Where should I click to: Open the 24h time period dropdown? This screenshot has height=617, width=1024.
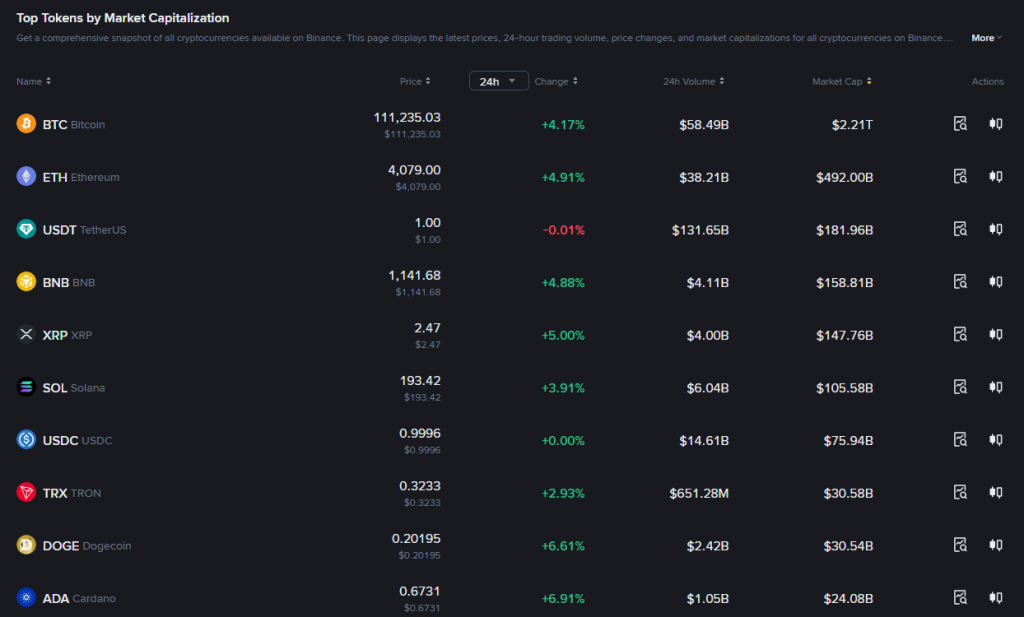pos(498,81)
